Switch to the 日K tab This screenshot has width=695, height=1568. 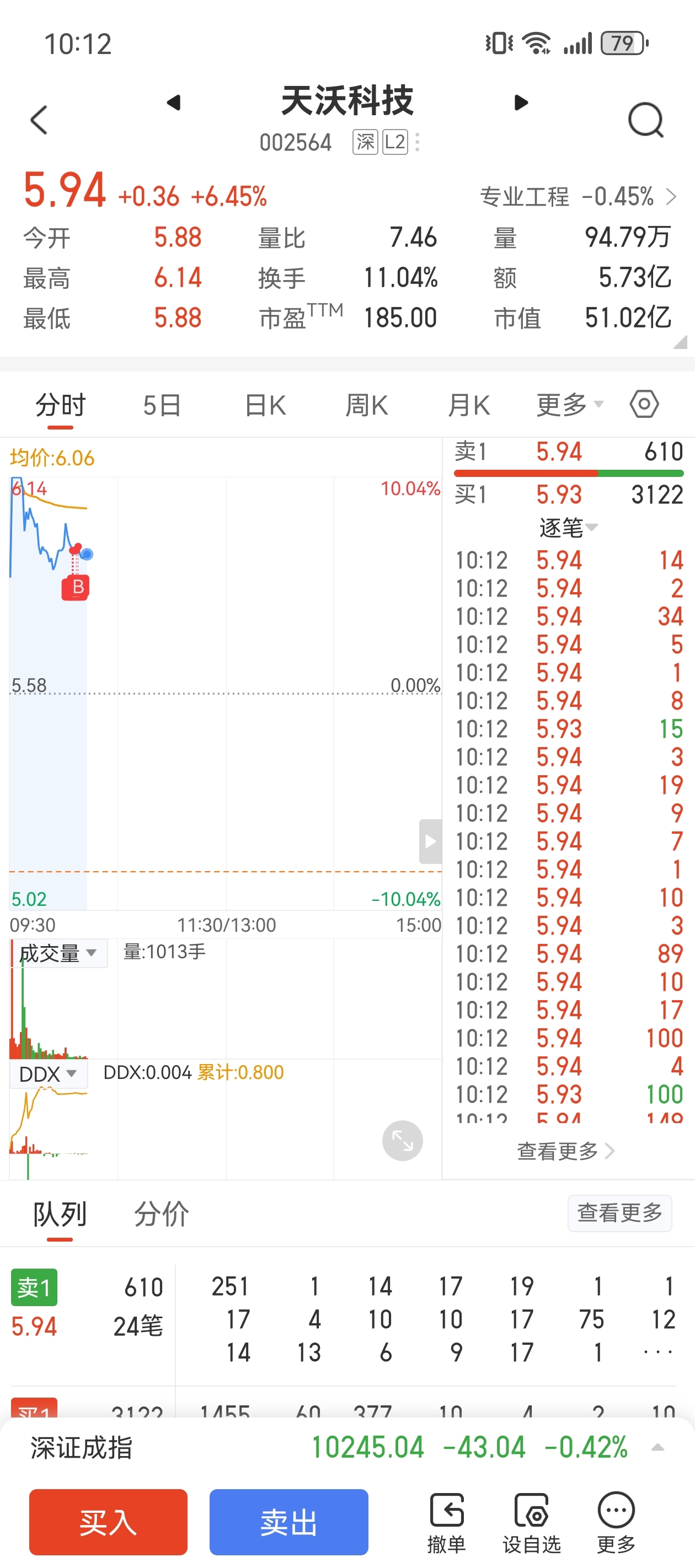[265, 405]
